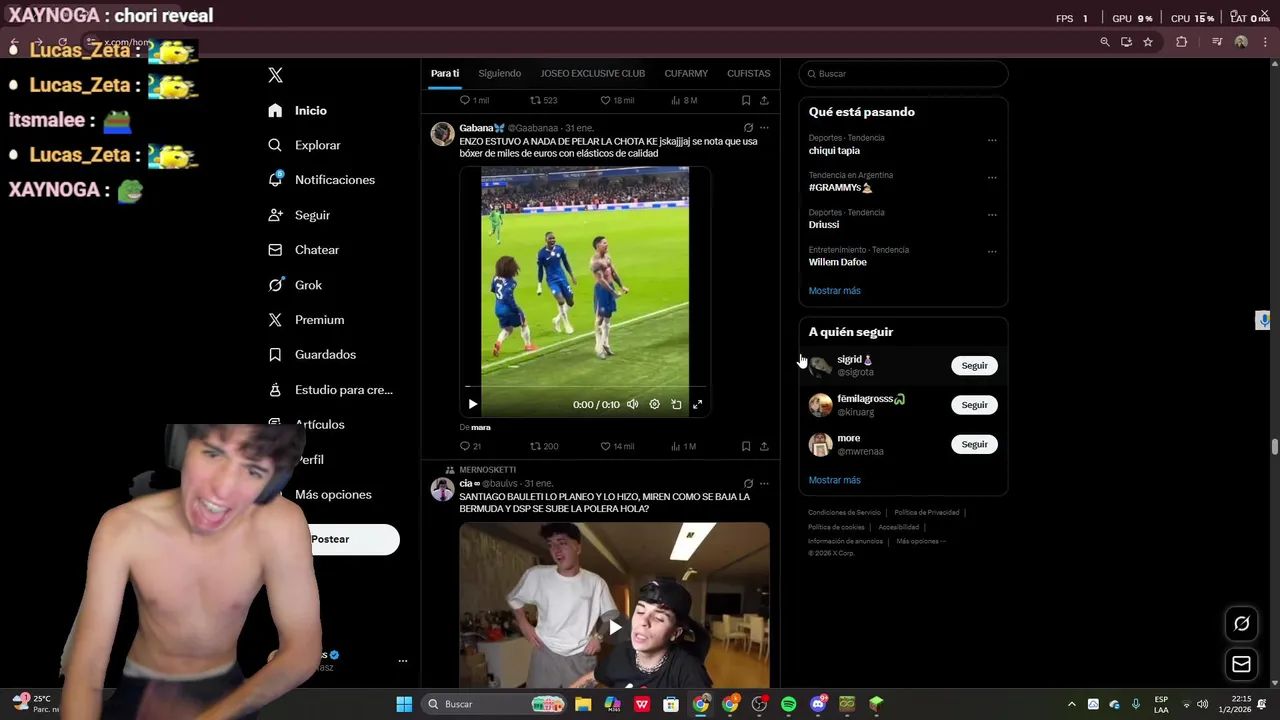Image resolution: width=1280 pixels, height=720 pixels.
Task: Open video settings gear icon
Action: (654, 404)
